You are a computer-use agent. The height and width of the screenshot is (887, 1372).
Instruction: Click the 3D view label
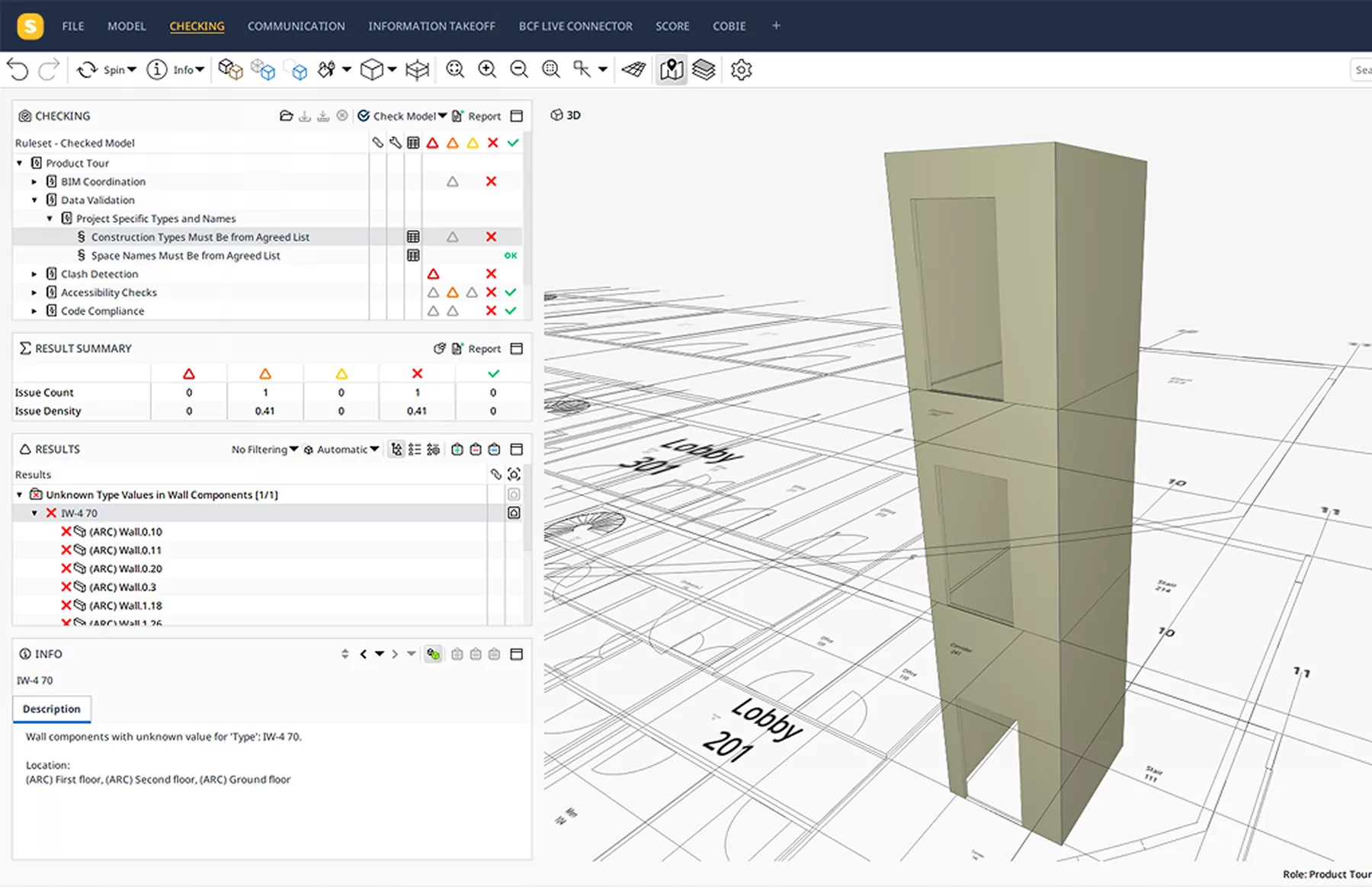566,115
